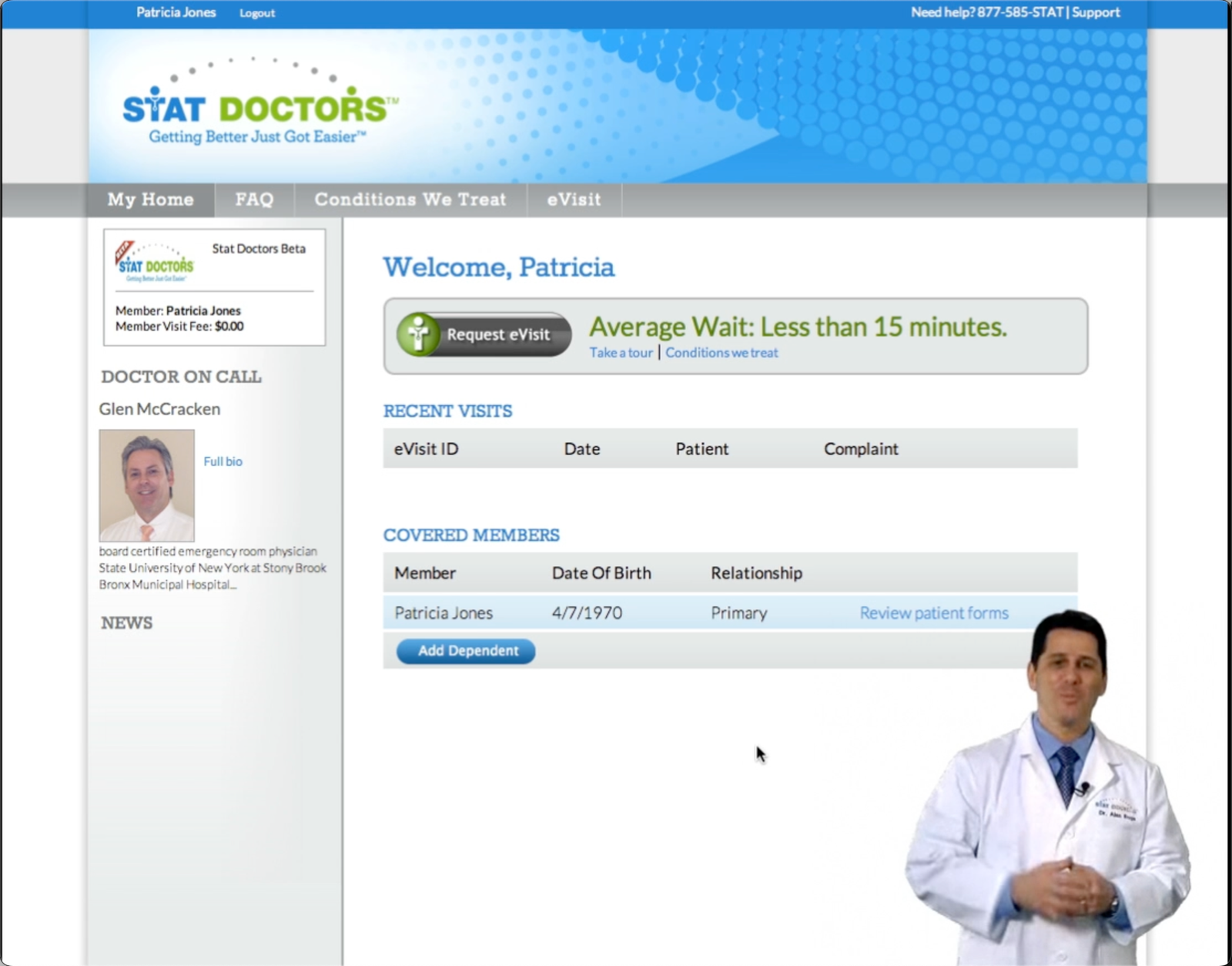
Task: Open the Take a tour link
Action: [620, 352]
